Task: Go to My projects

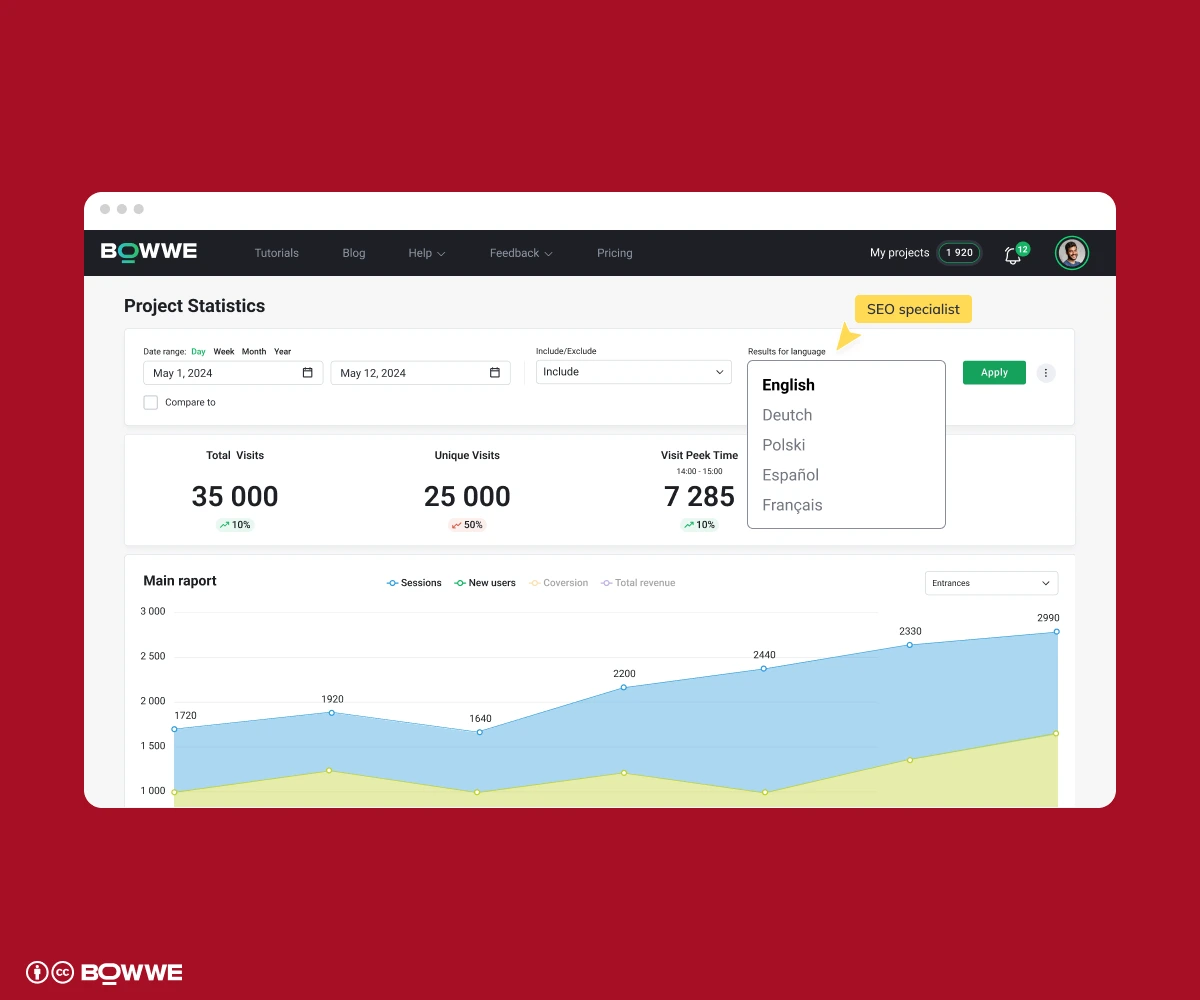Action: tap(900, 253)
